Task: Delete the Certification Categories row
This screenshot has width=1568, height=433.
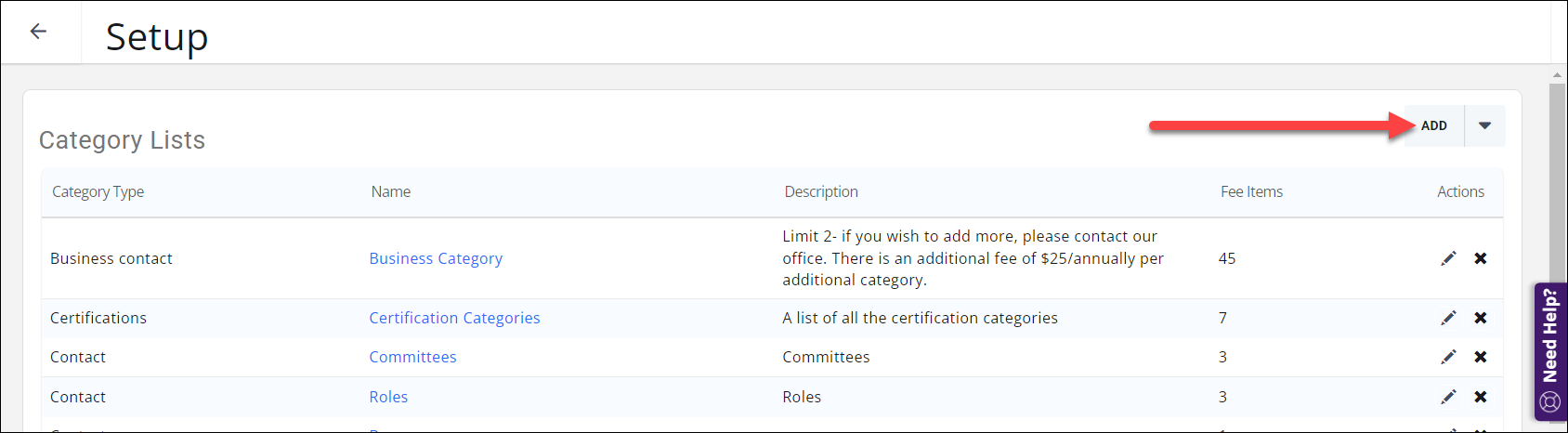Action: tap(1481, 318)
